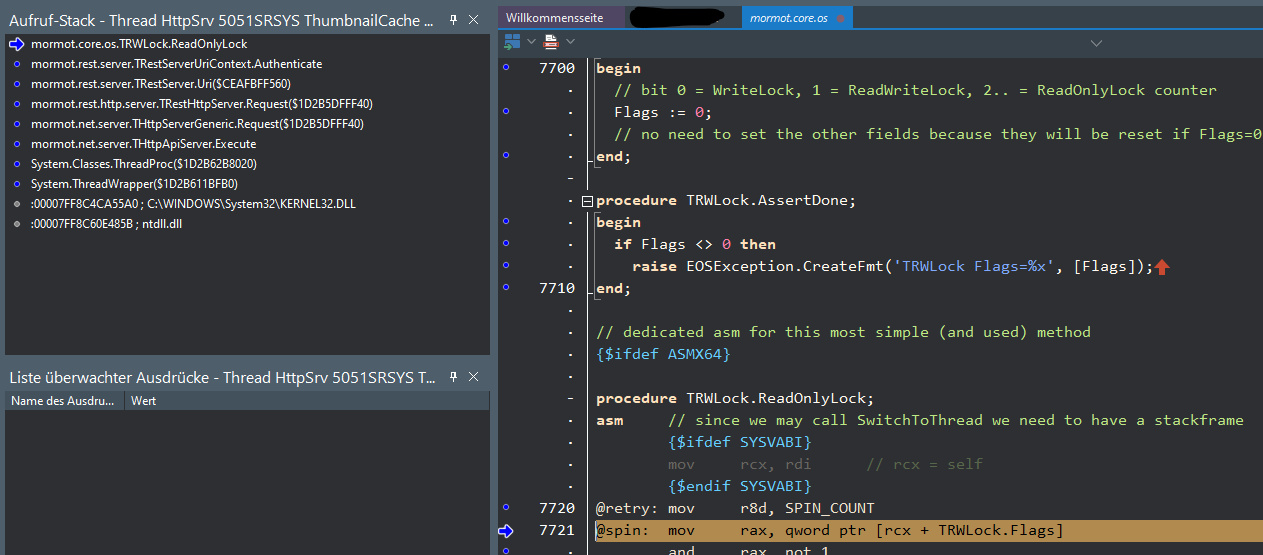Toggle breakpoint on line 7700 gutter dot
Image resolution: width=1263 pixels, height=555 pixels.
(x=505, y=68)
